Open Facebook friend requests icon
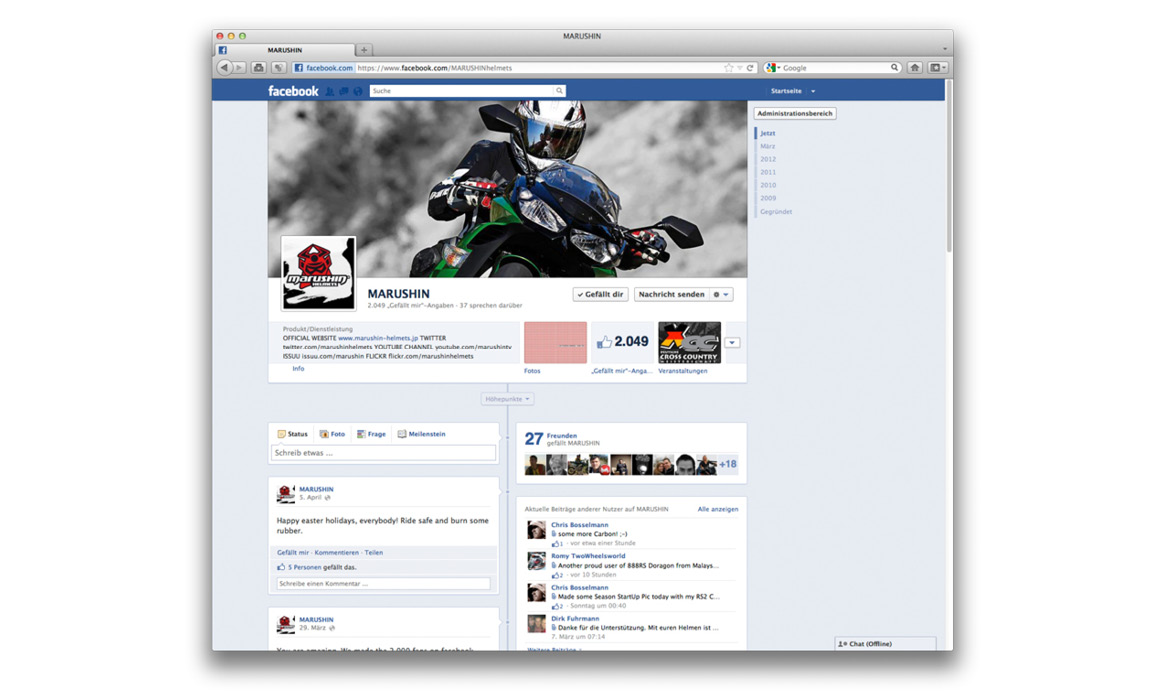Image resolution: width=1164 pixels, height=700 pixels. [x=330, y=91]
